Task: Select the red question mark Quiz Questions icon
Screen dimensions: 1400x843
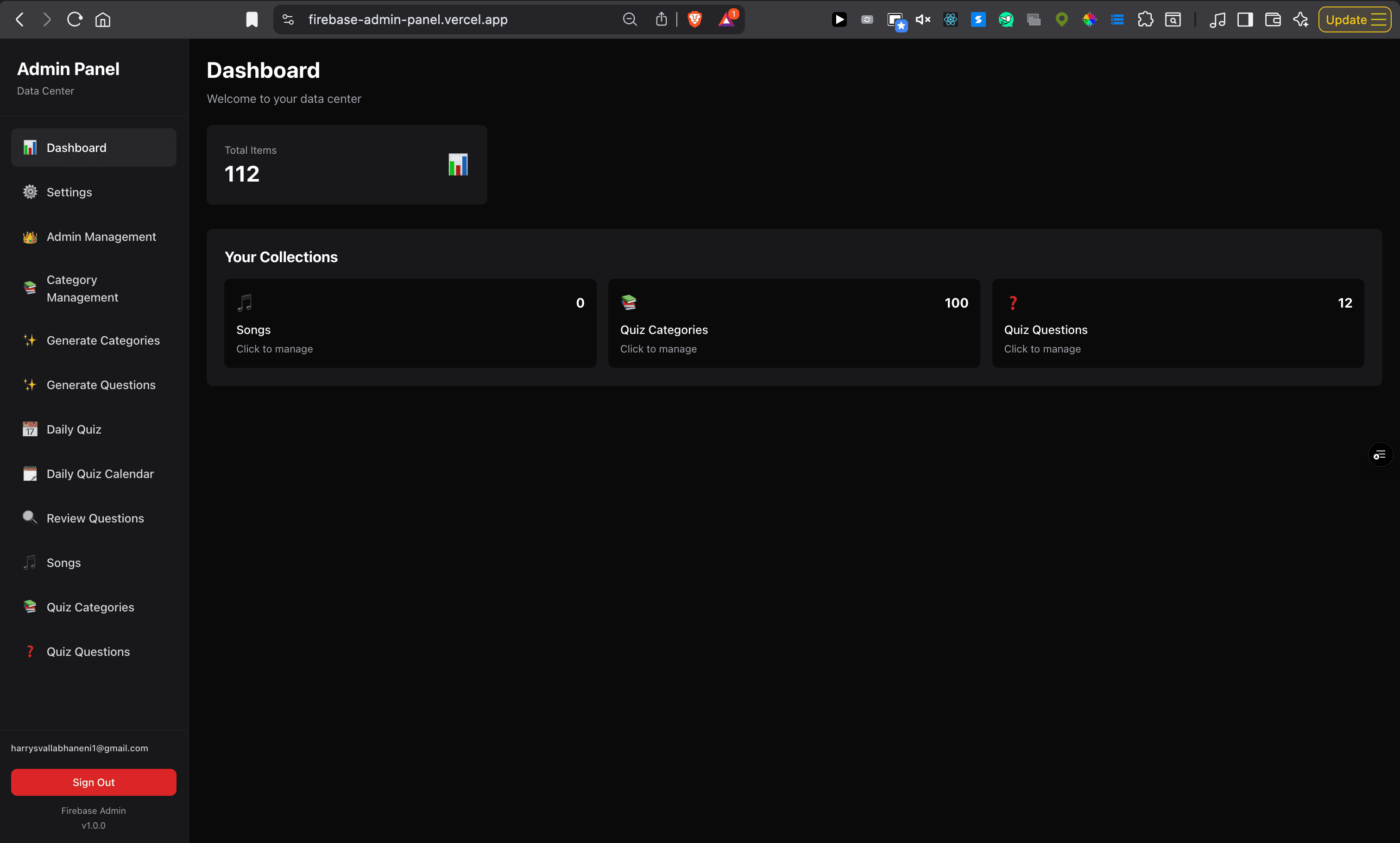Action: (30, 651)
